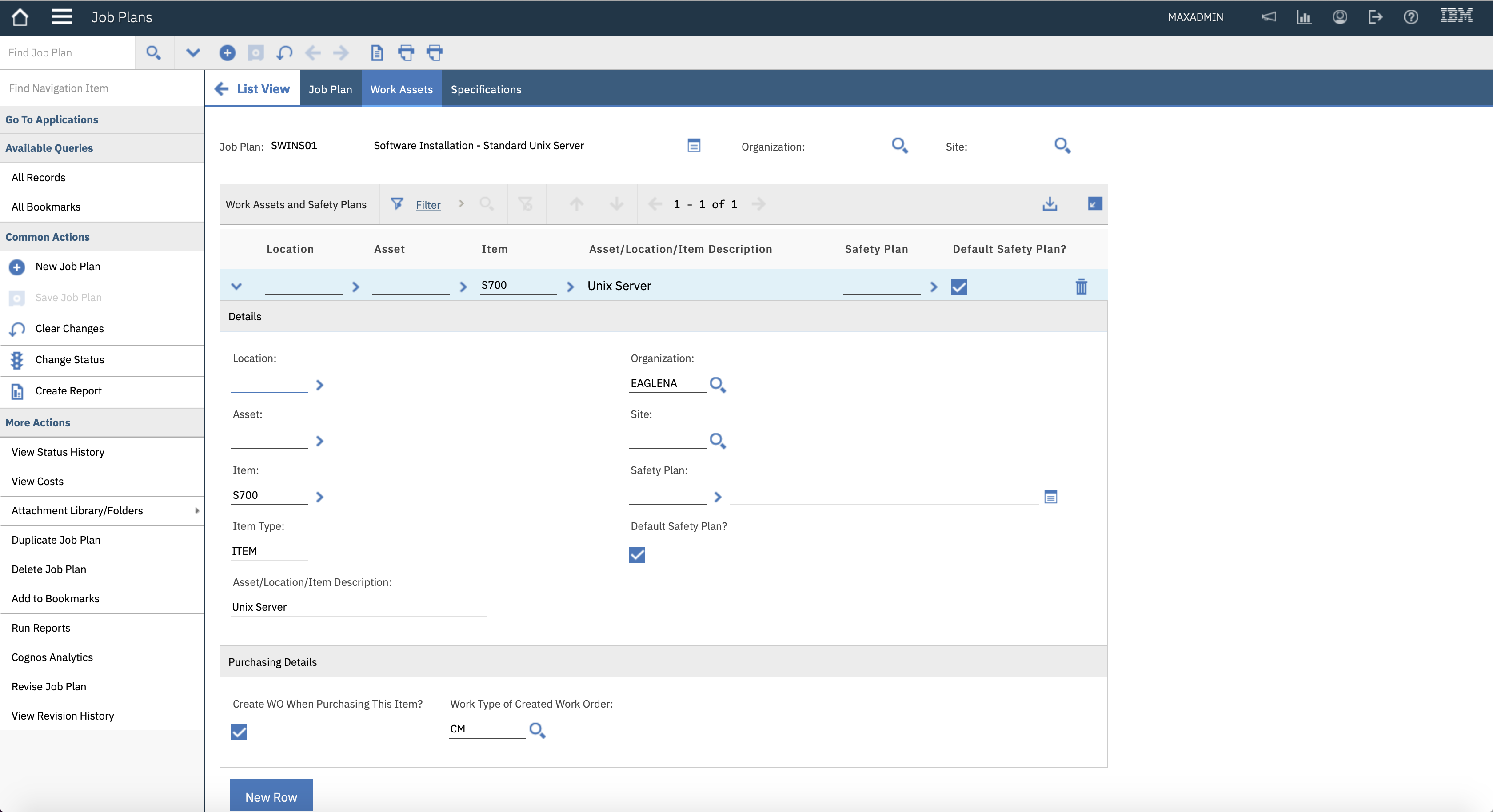Download the Work Assets table data
The height and width of the screenshot is (812, 1493).
coord(1050,204)
